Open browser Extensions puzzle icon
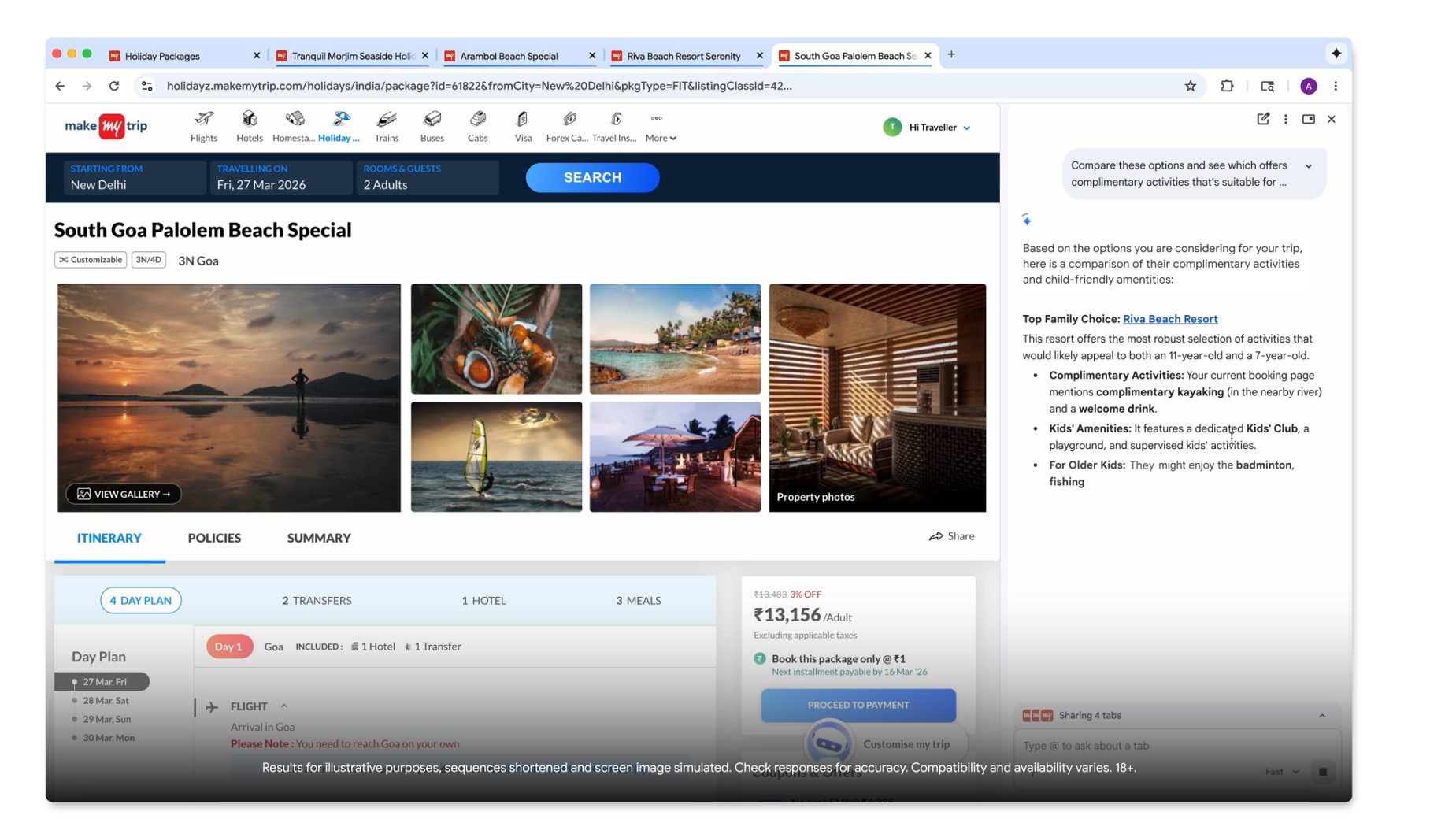This screenshot has height=819, width=1456. coord(1226,86)
